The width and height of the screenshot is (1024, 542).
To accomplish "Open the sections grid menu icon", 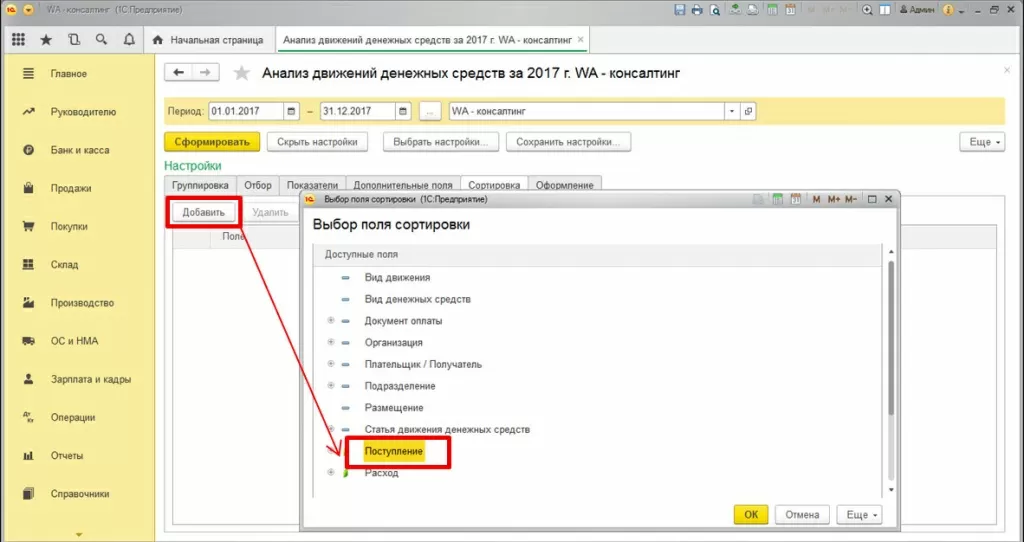I will pos(18,40).
